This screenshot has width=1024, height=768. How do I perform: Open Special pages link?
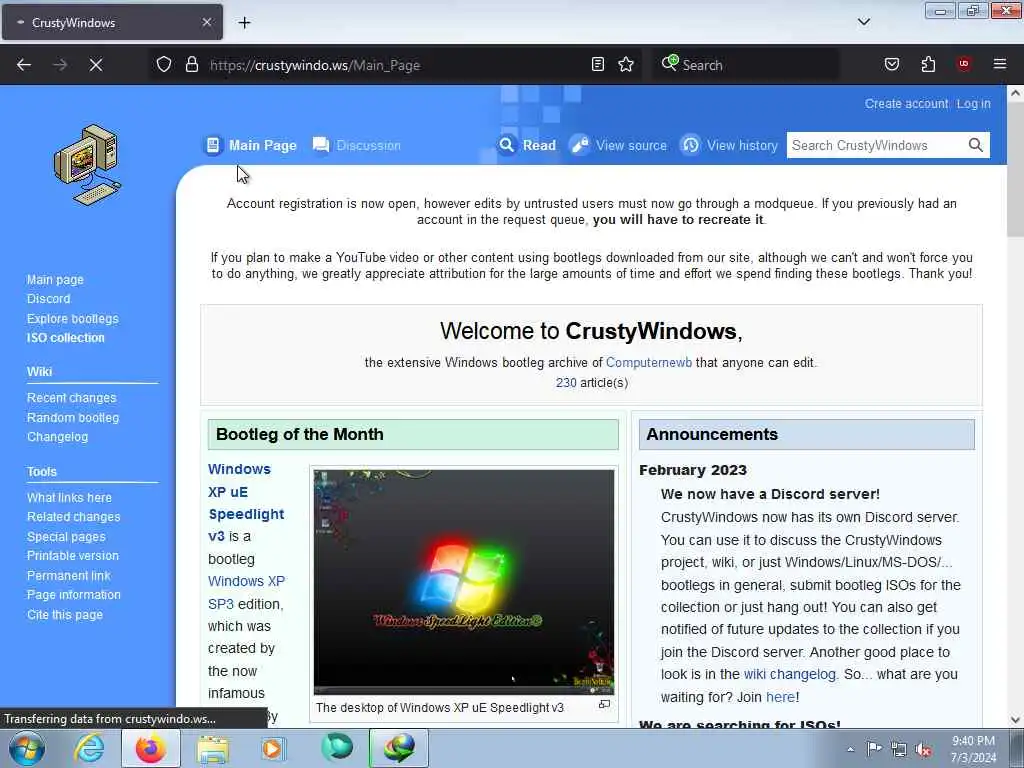66,536
